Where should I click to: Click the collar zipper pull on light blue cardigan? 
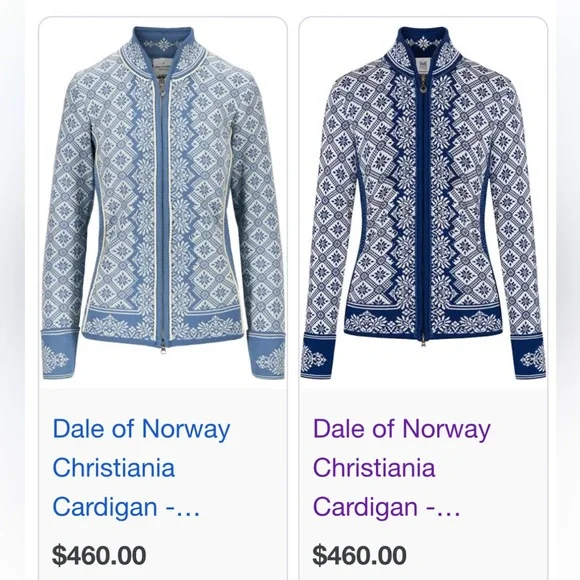(163, 85)
